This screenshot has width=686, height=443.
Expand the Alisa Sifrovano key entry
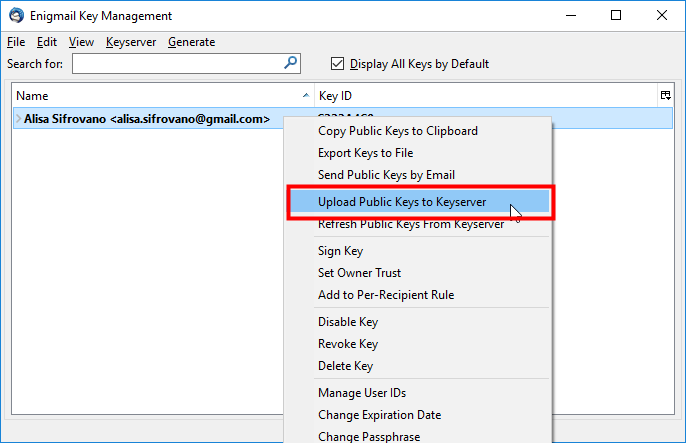(x=18, y=119)
